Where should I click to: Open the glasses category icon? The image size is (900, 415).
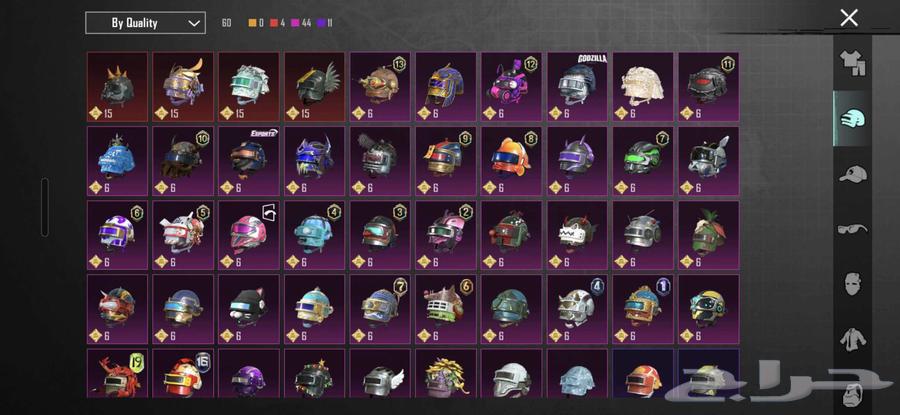pos(852,230)
